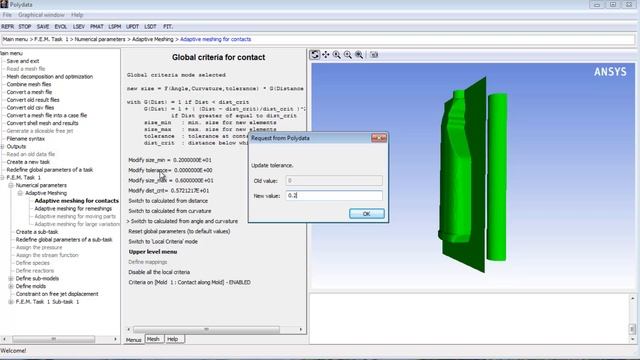The width and height of the screenshot is (640, 360).
Task: Click Reset global parameters to default values
Action: click(x=179, y=231)
